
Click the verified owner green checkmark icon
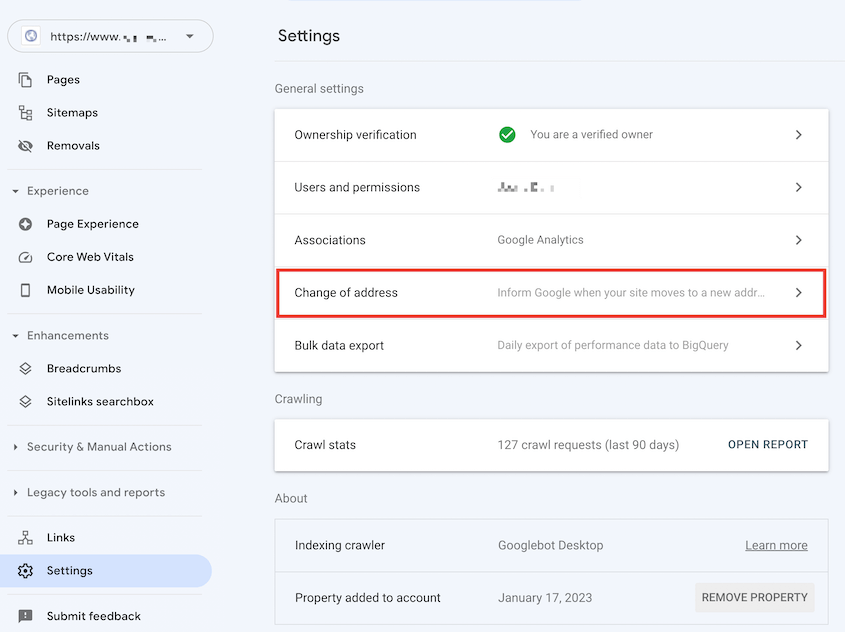point(507,134)
